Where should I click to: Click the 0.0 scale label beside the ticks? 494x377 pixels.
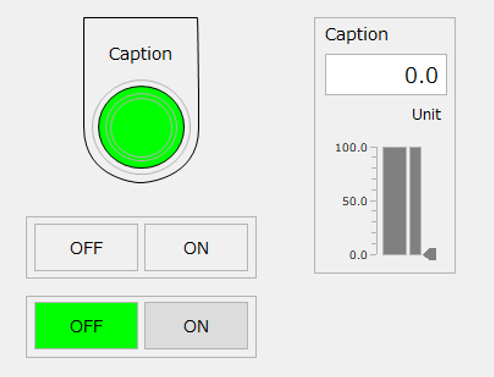(x=358, y=255)
